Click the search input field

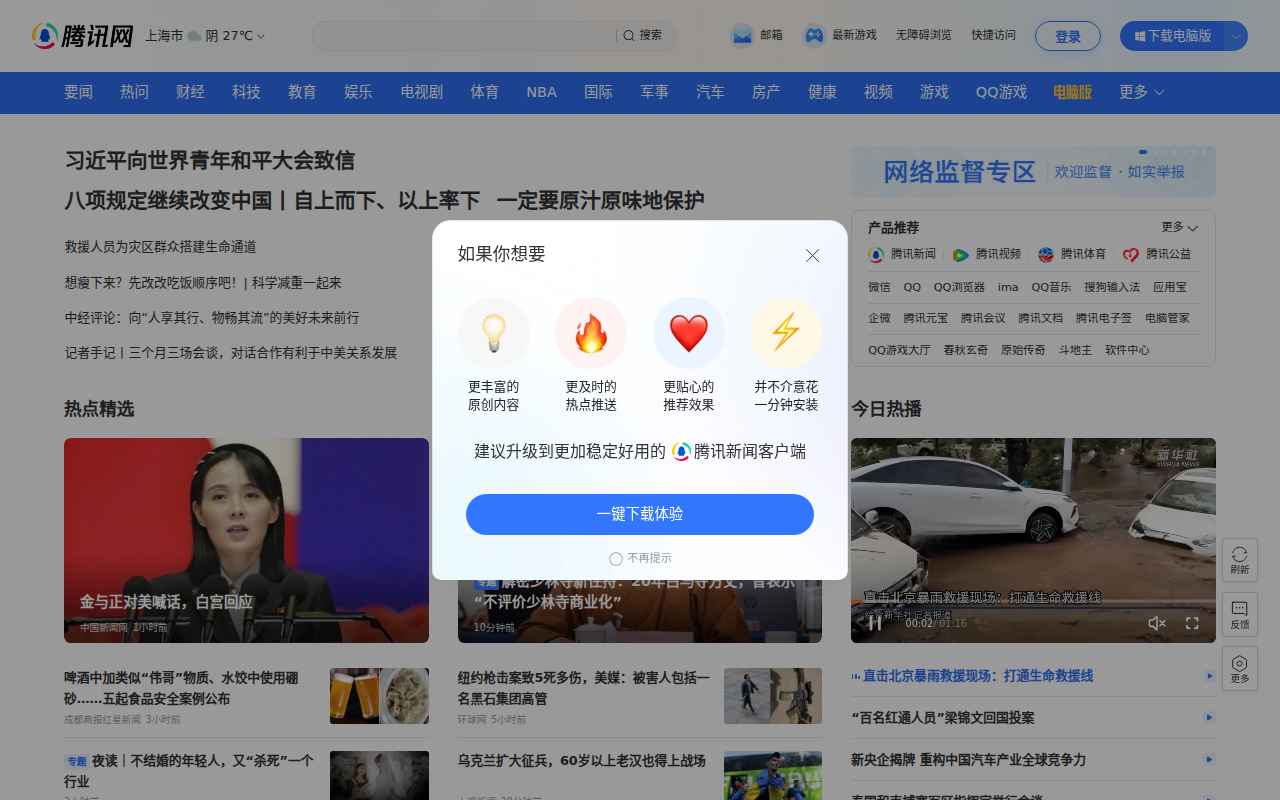point(465,36)
